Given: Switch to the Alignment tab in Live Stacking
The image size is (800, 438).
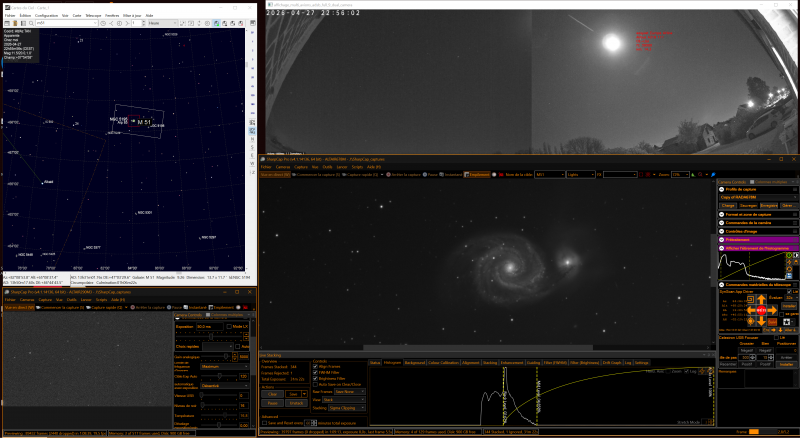Looking at the screenshot, I should click(x=471, y=362).
